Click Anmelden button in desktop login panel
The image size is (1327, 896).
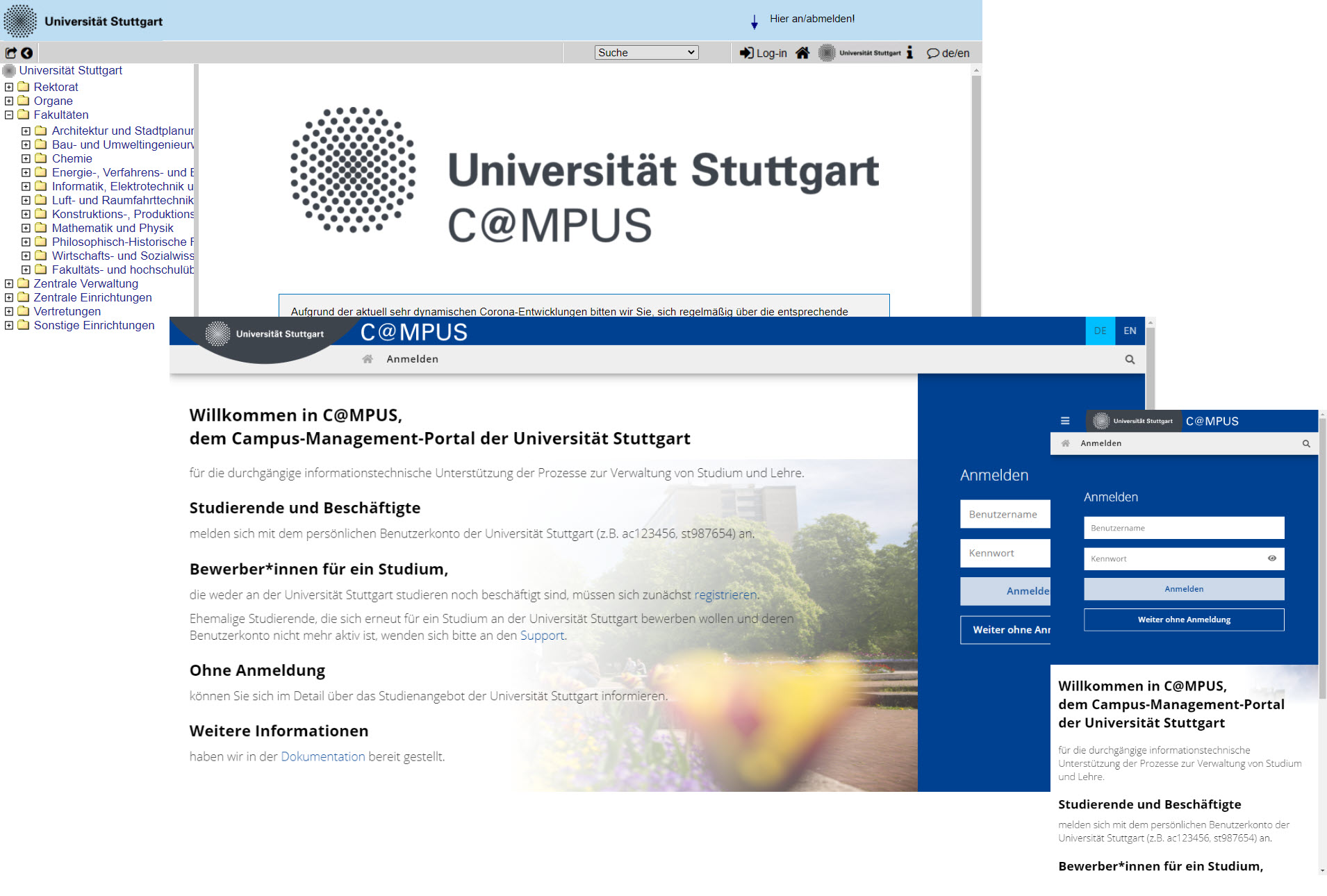(x=1005, y=591)
